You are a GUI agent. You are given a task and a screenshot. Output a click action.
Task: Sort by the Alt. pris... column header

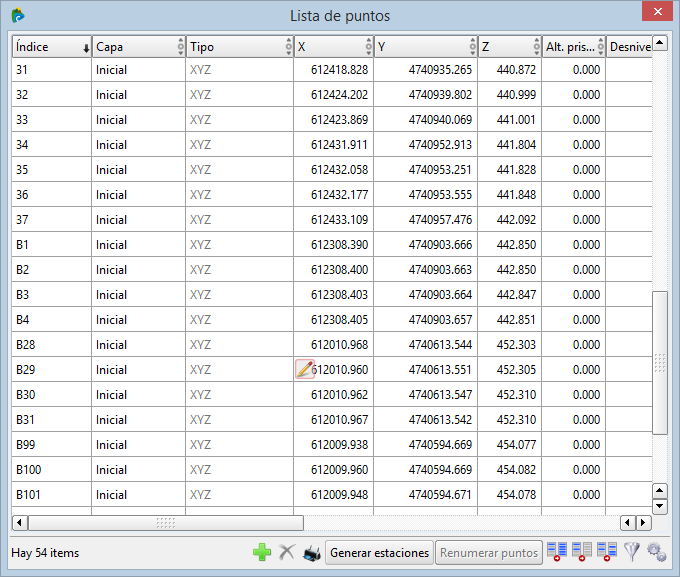[x=574, y=46]
